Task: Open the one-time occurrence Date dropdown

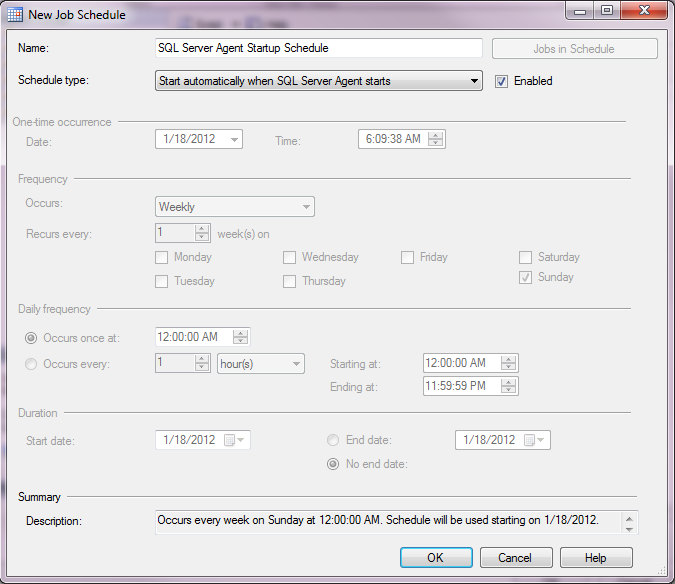Action: click(235, 139)
